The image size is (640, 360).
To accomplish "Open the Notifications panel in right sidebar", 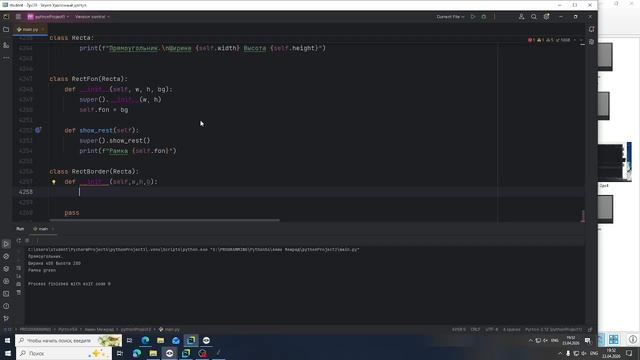I will [x=591, y=29].
